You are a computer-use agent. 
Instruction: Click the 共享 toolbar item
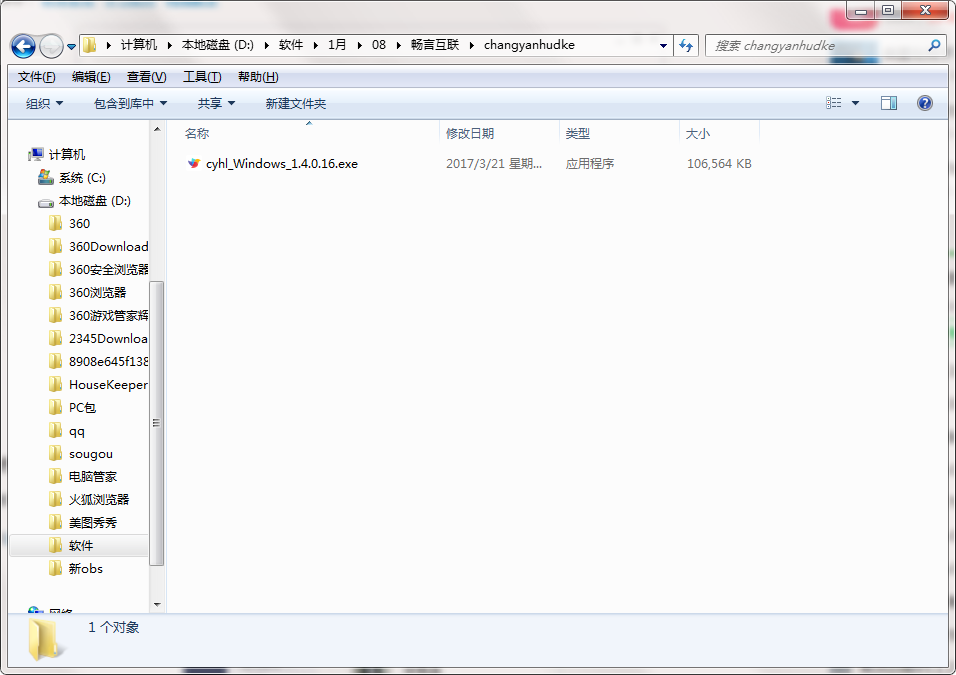(x=211, y=102)
